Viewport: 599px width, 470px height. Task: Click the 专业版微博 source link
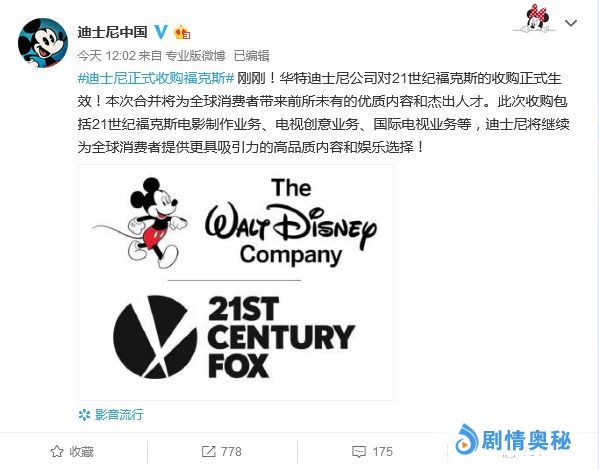point(195,56)
